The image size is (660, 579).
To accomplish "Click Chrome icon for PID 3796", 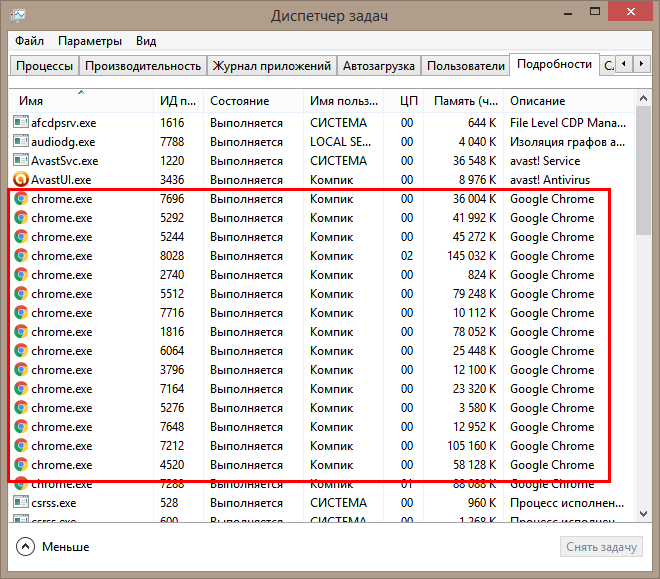I will pyautogui.click(x=21, y=369).
